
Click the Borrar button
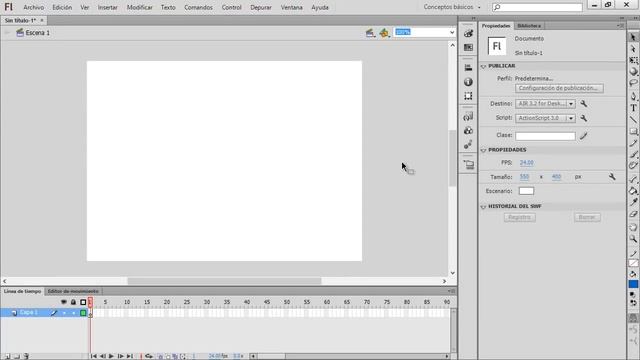587,217
